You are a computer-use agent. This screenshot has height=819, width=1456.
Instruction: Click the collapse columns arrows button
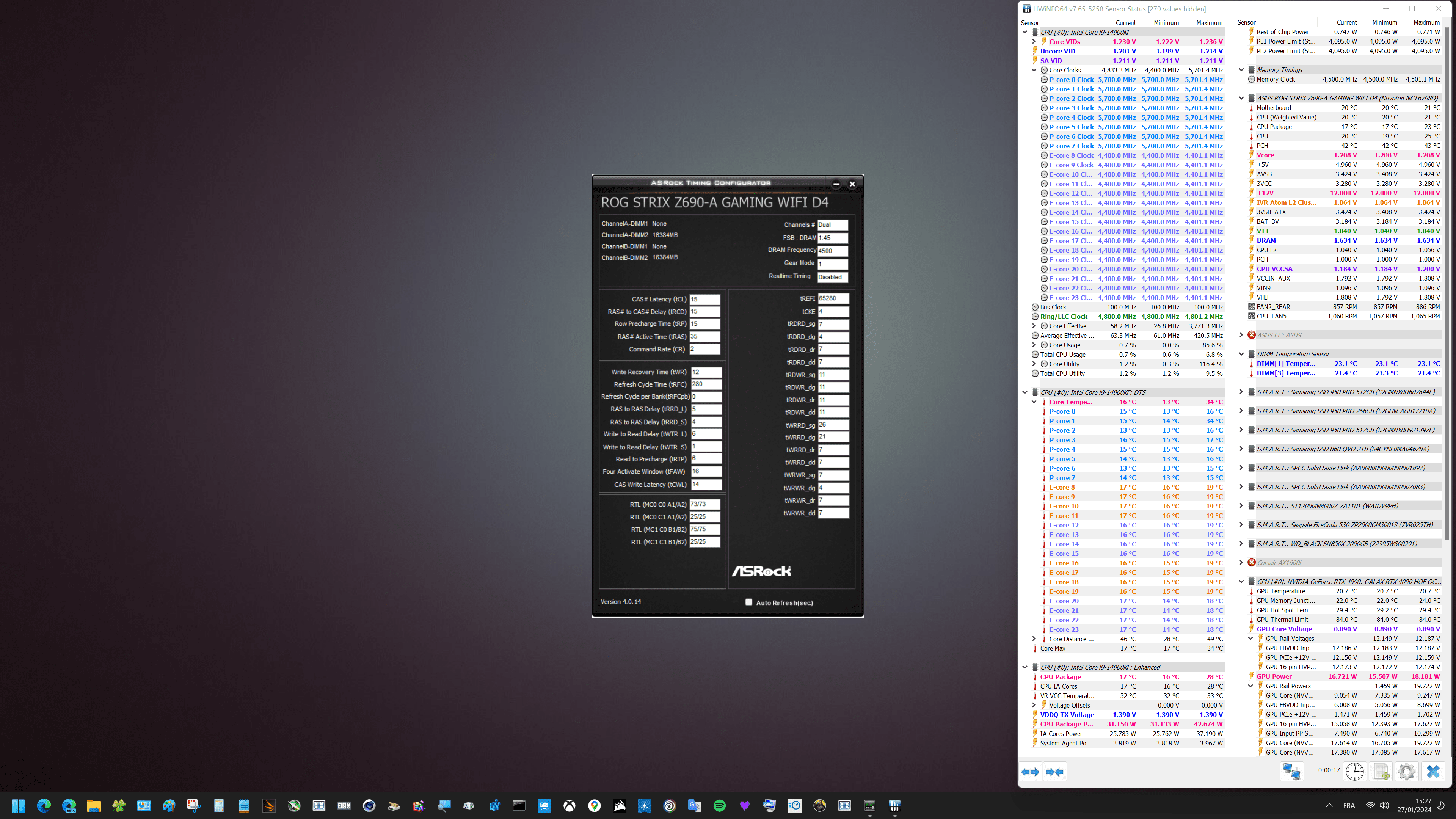point(1055,772)
